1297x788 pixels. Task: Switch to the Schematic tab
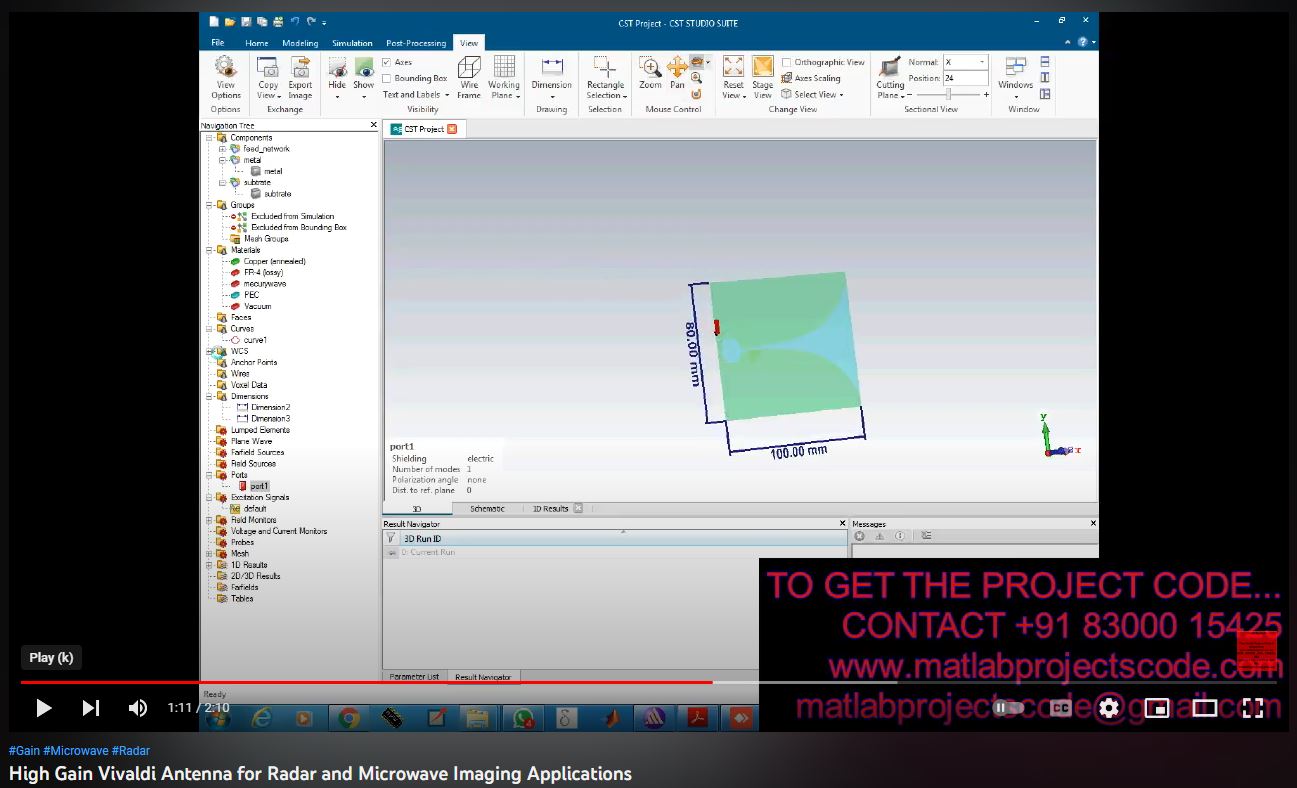487,509
